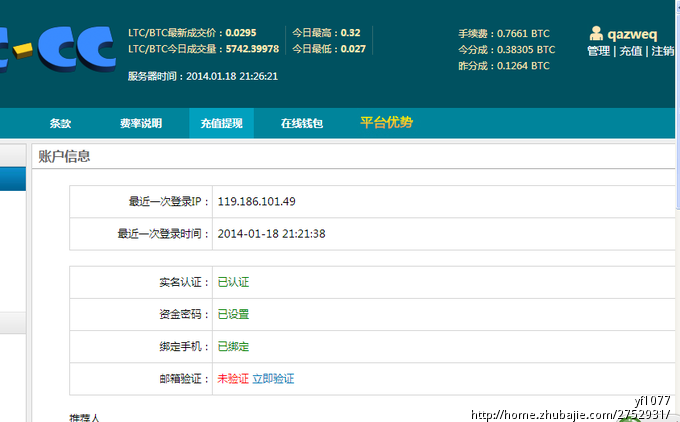The image size is (680, 422).
Task: Click the 充值 link under the username
Action: [x=631, y=51]
